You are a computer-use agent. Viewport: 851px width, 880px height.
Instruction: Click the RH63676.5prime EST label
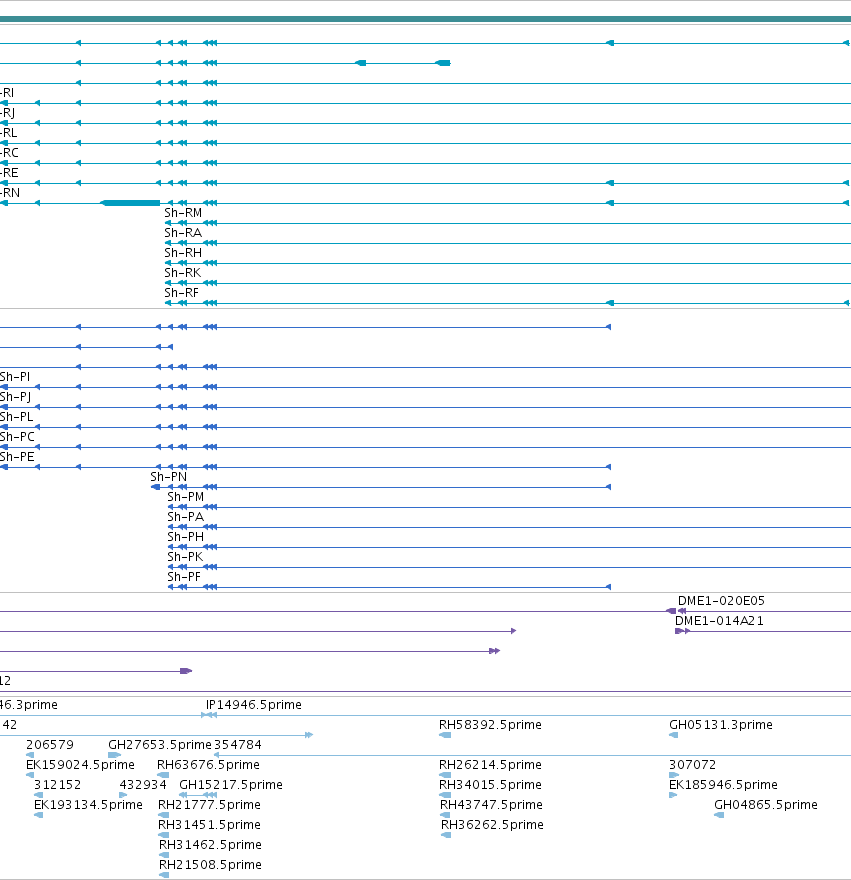pyautogui.click(x=208, y=765)
